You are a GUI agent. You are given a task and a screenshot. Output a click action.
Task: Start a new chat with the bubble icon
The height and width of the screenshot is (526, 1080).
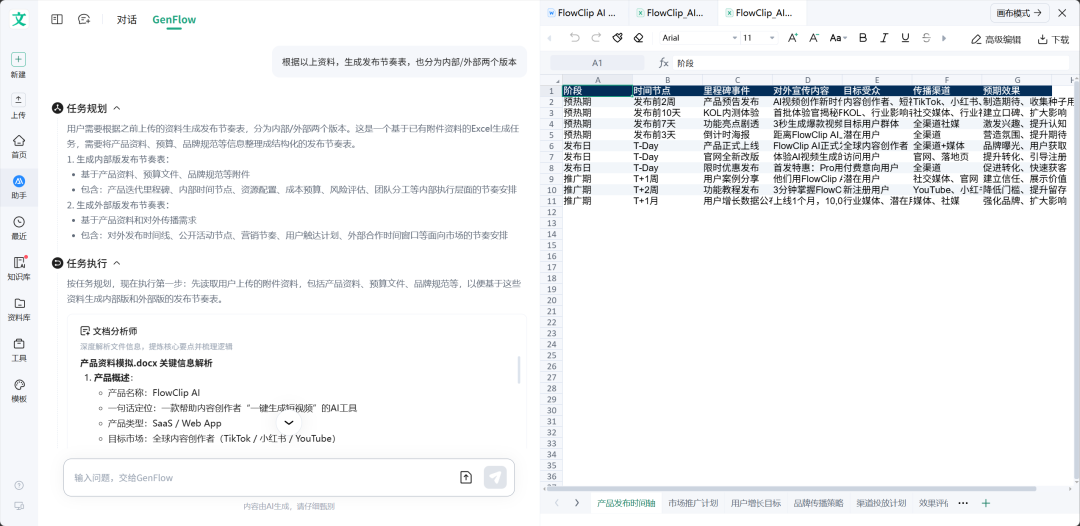(85, 19)
